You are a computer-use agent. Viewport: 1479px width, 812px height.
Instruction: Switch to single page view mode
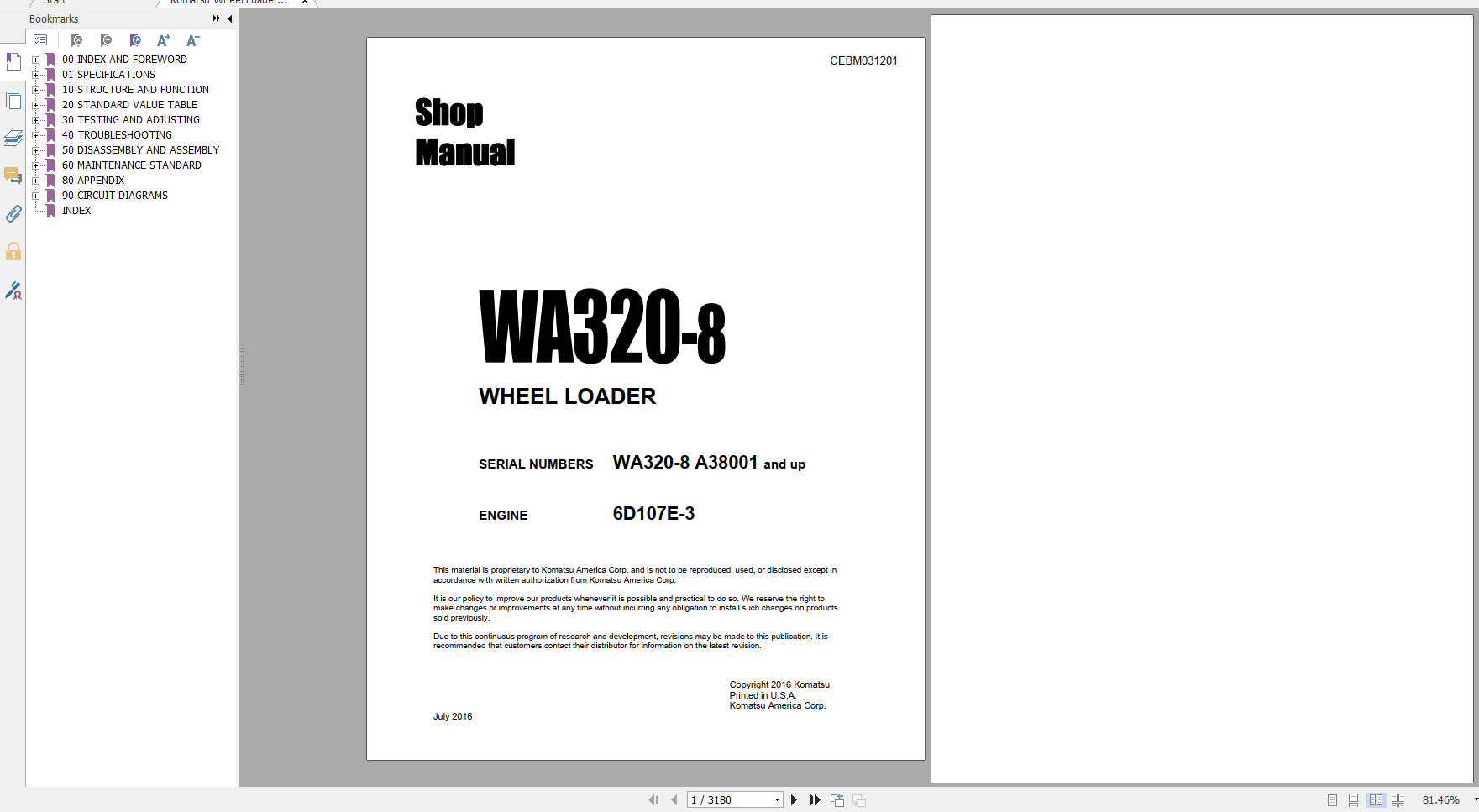coord(1332,800)
